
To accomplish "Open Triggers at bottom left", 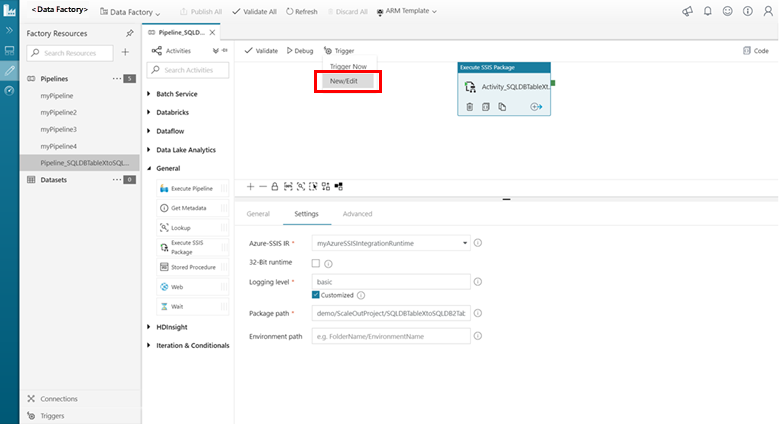I will (x=46, y=416).
